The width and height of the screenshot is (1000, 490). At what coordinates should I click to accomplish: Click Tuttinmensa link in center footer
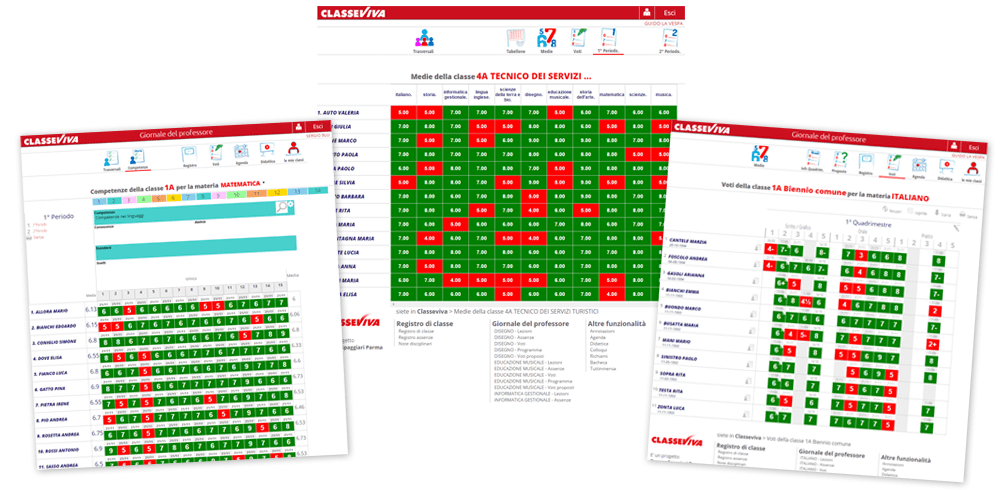(603, 368)
